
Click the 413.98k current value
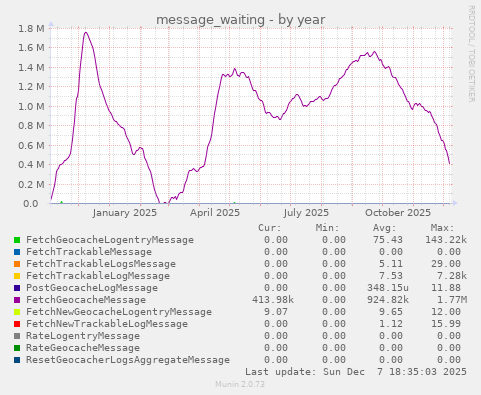tap(273, 300)
